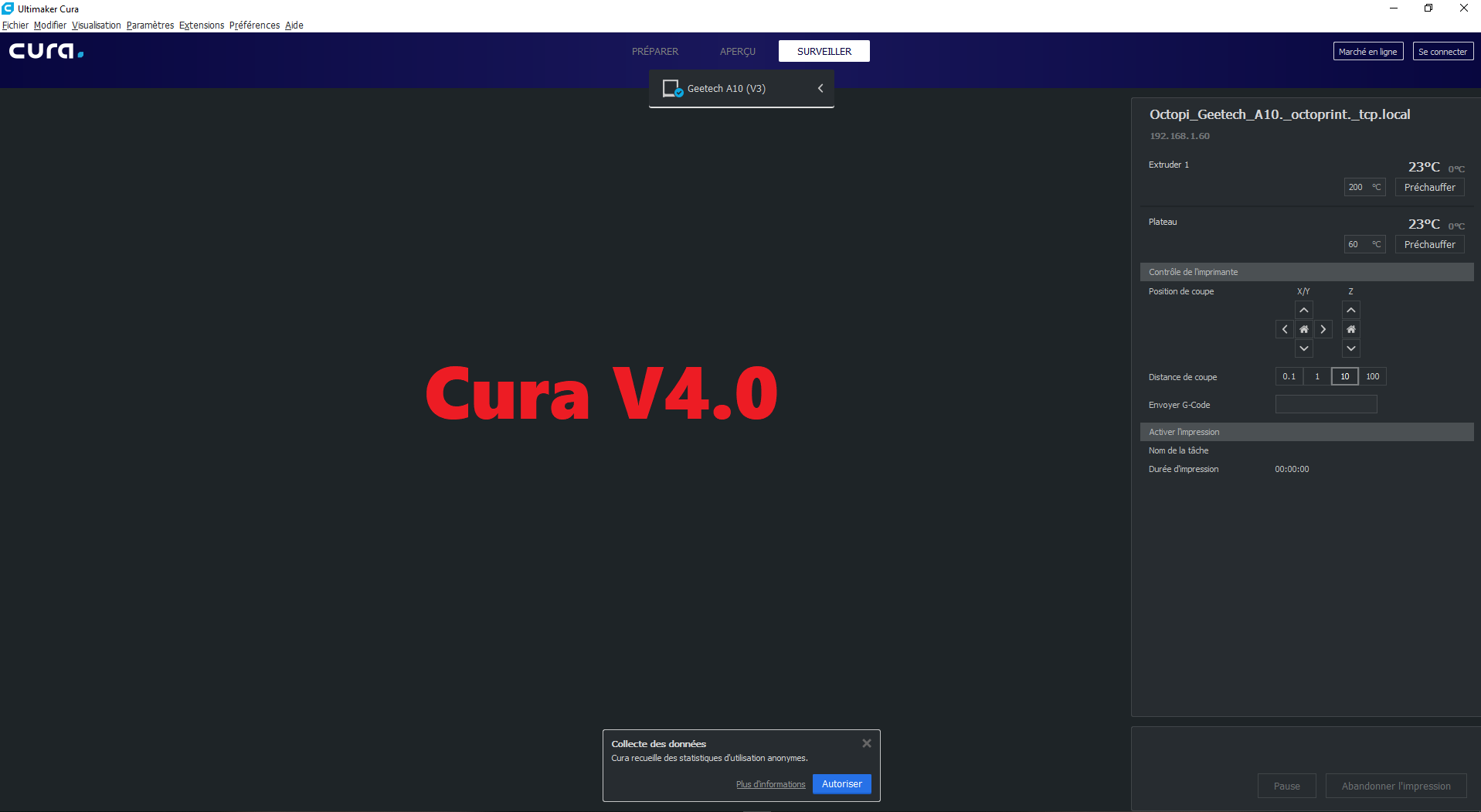Open Marché en ligne marketplace

[1368, 52]
